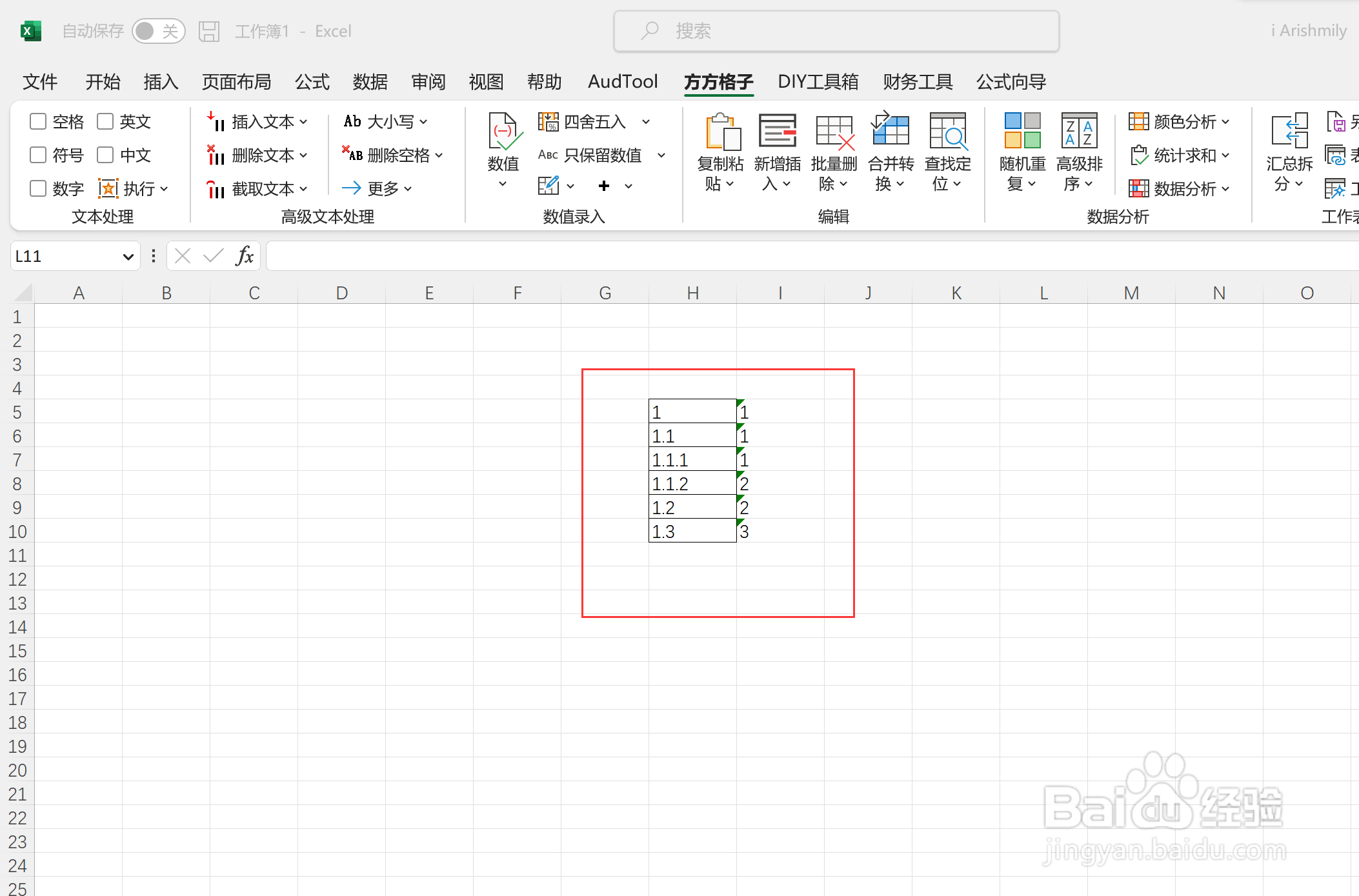Click the 执行 star icon

click(x=108, y=188)
